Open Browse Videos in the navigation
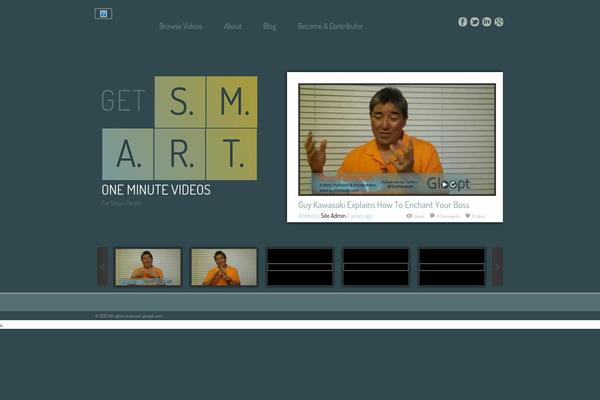 [x=181, y=26]
